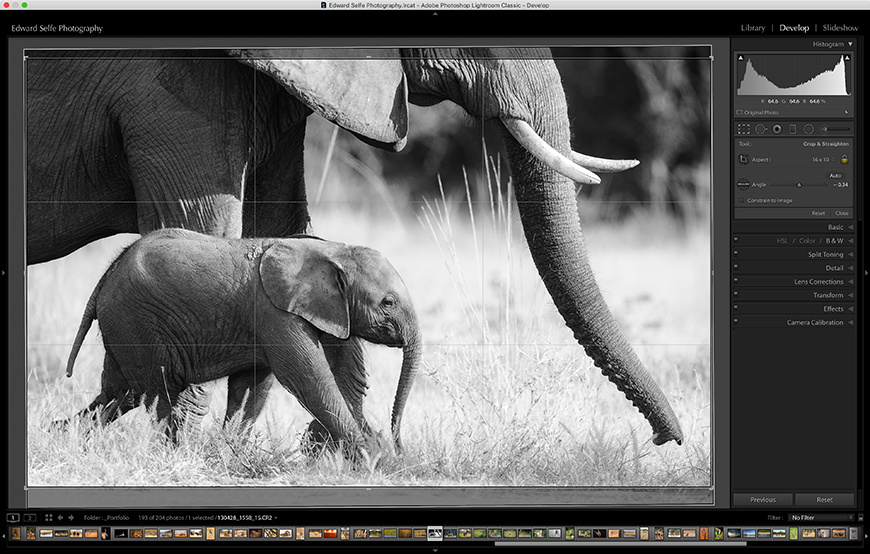Expand the HSL / Color / B&W panel
This screenshot has height=554, width=870.
851,241
